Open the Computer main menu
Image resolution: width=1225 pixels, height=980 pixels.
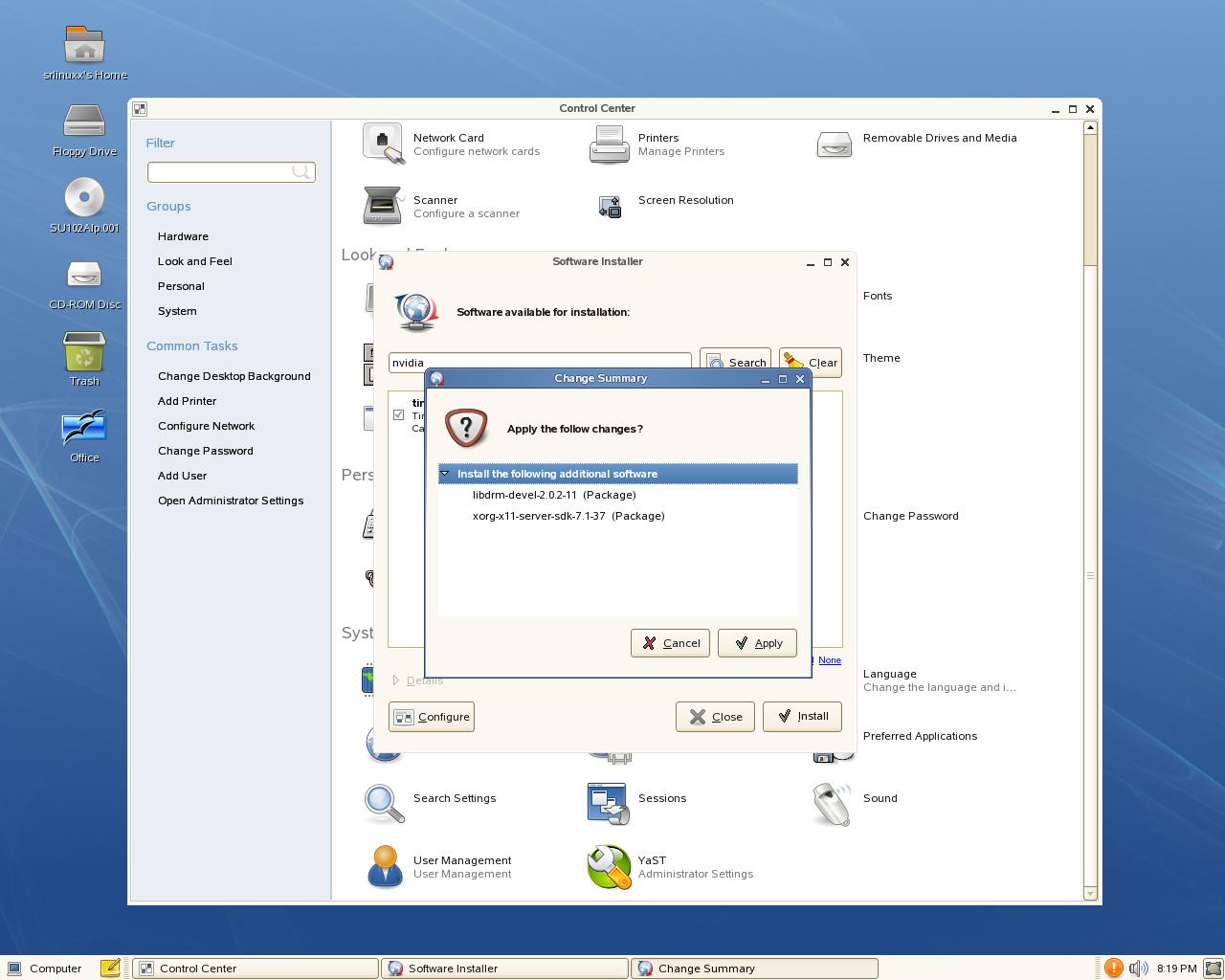point(44,969)
